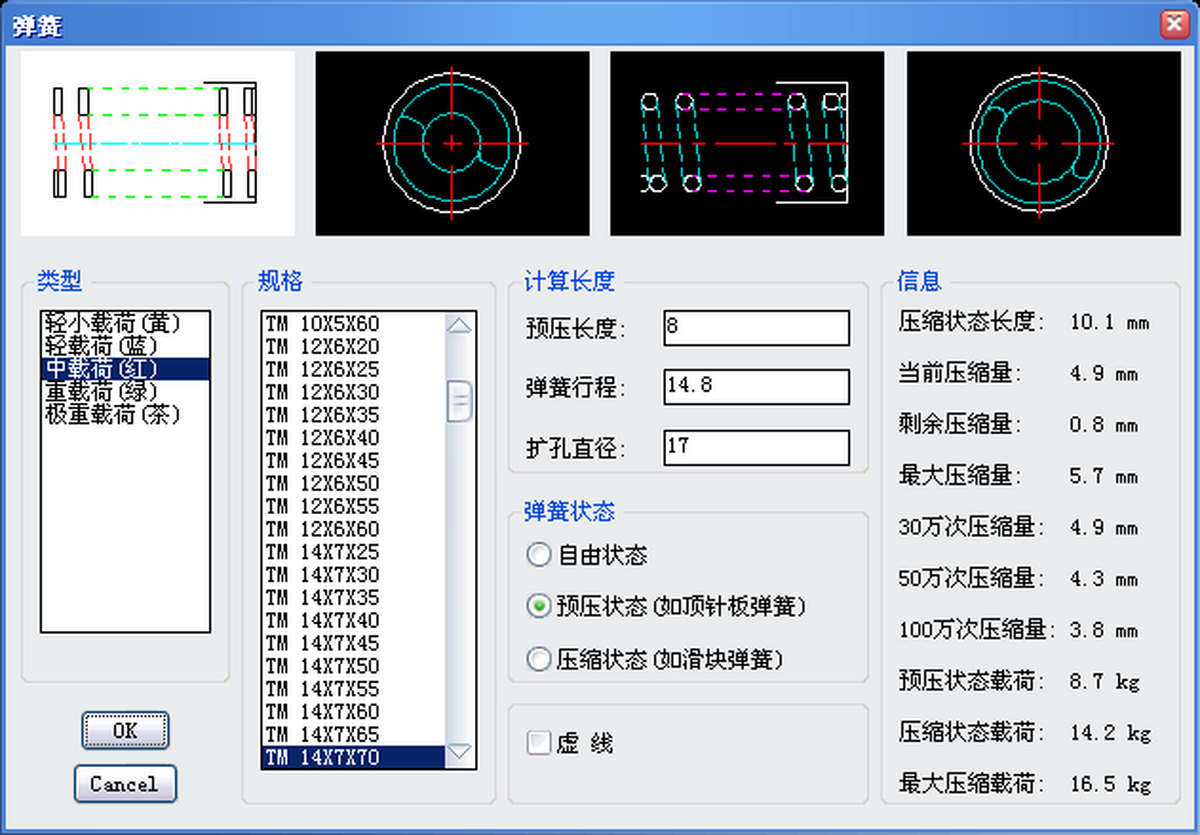
Task: Click the 扩孔直径 input field
Action: click(x=756, y=447)
